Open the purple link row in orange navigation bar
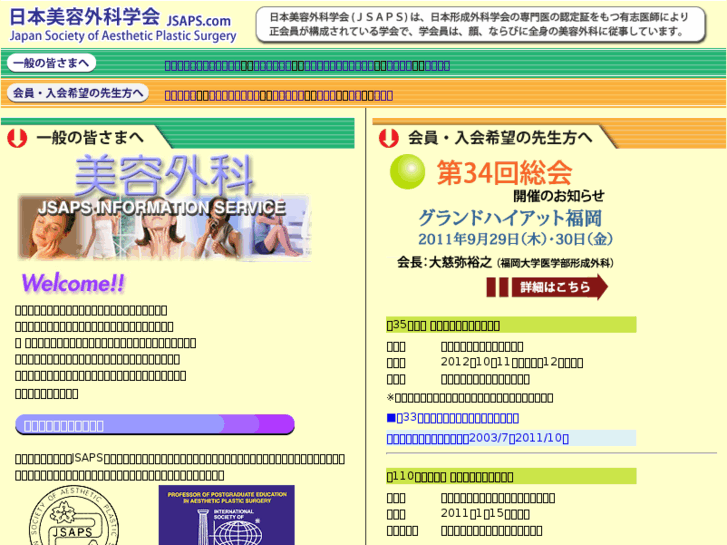This screenshot has height=545, width=727. tap(279, 96)
